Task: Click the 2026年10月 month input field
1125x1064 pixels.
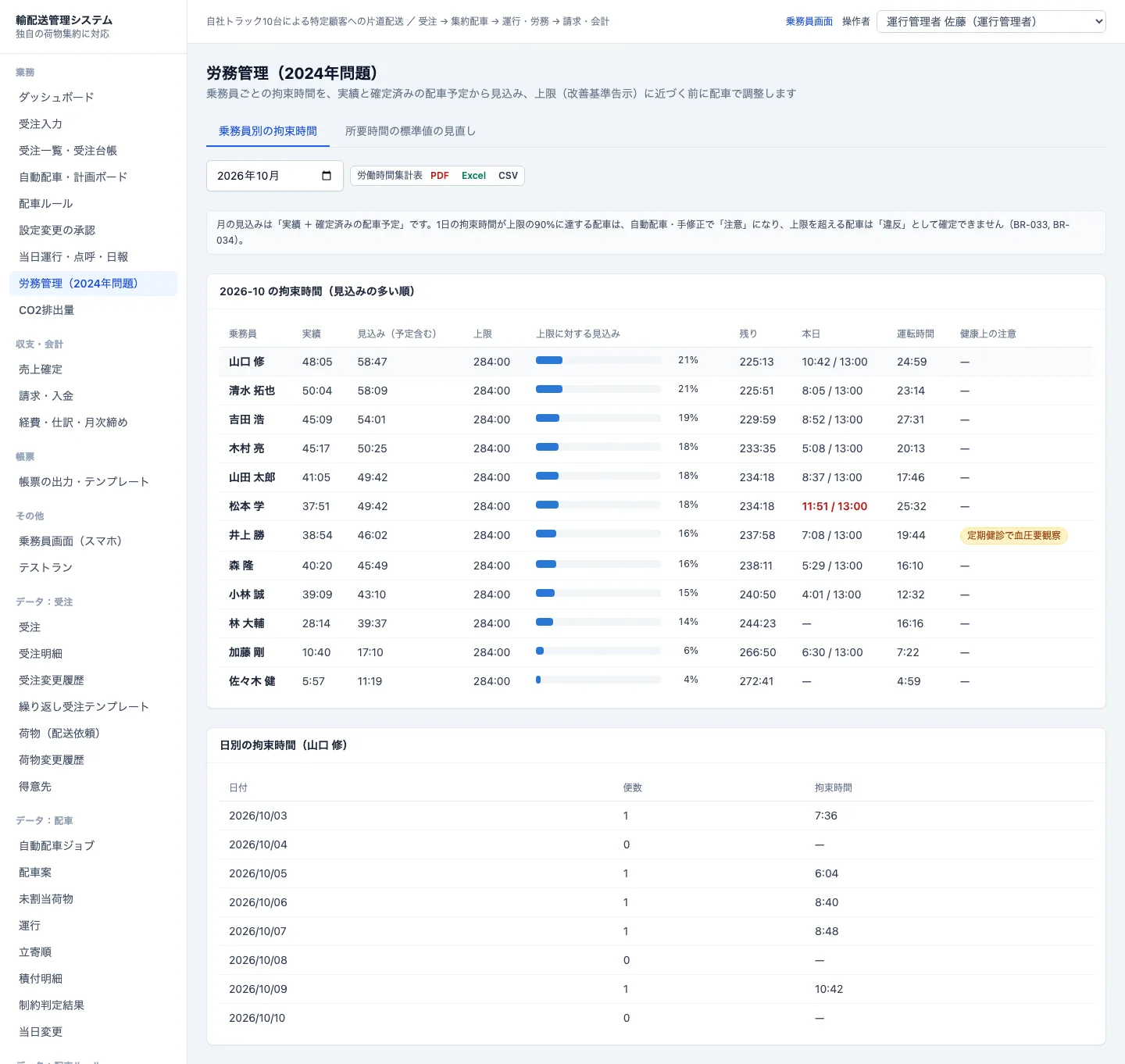Action: click(275, 176)
